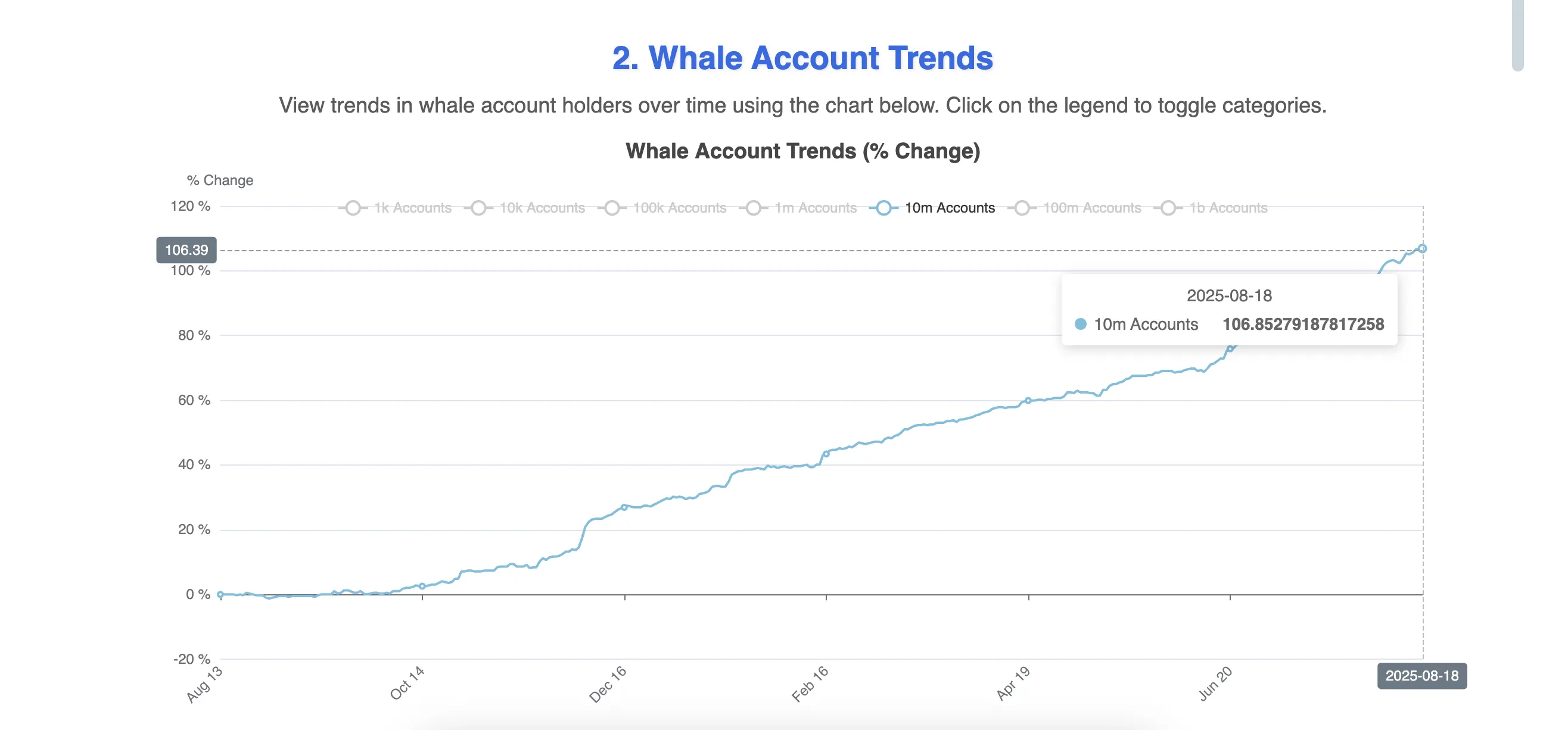
Task: Click the 100k Accounts legend circle icon
Action: 612,208
